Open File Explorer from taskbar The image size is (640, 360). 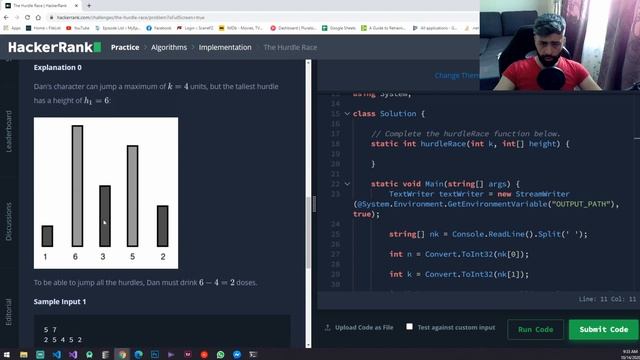24,354
